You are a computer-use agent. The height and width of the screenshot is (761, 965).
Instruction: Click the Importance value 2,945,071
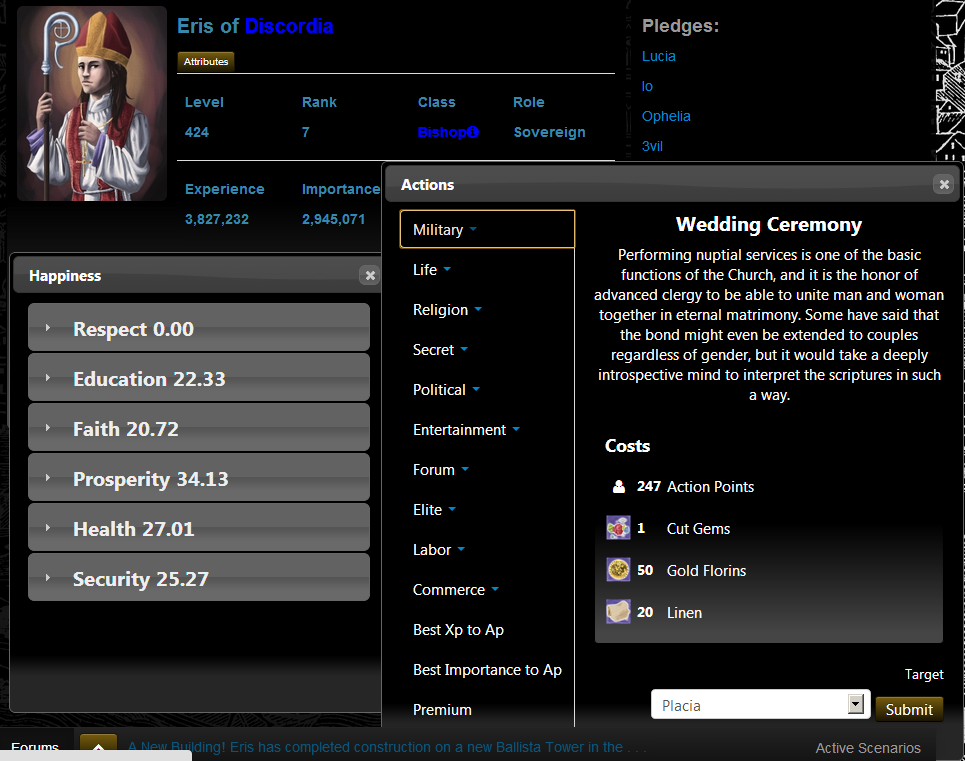click(x=333, y=219)
